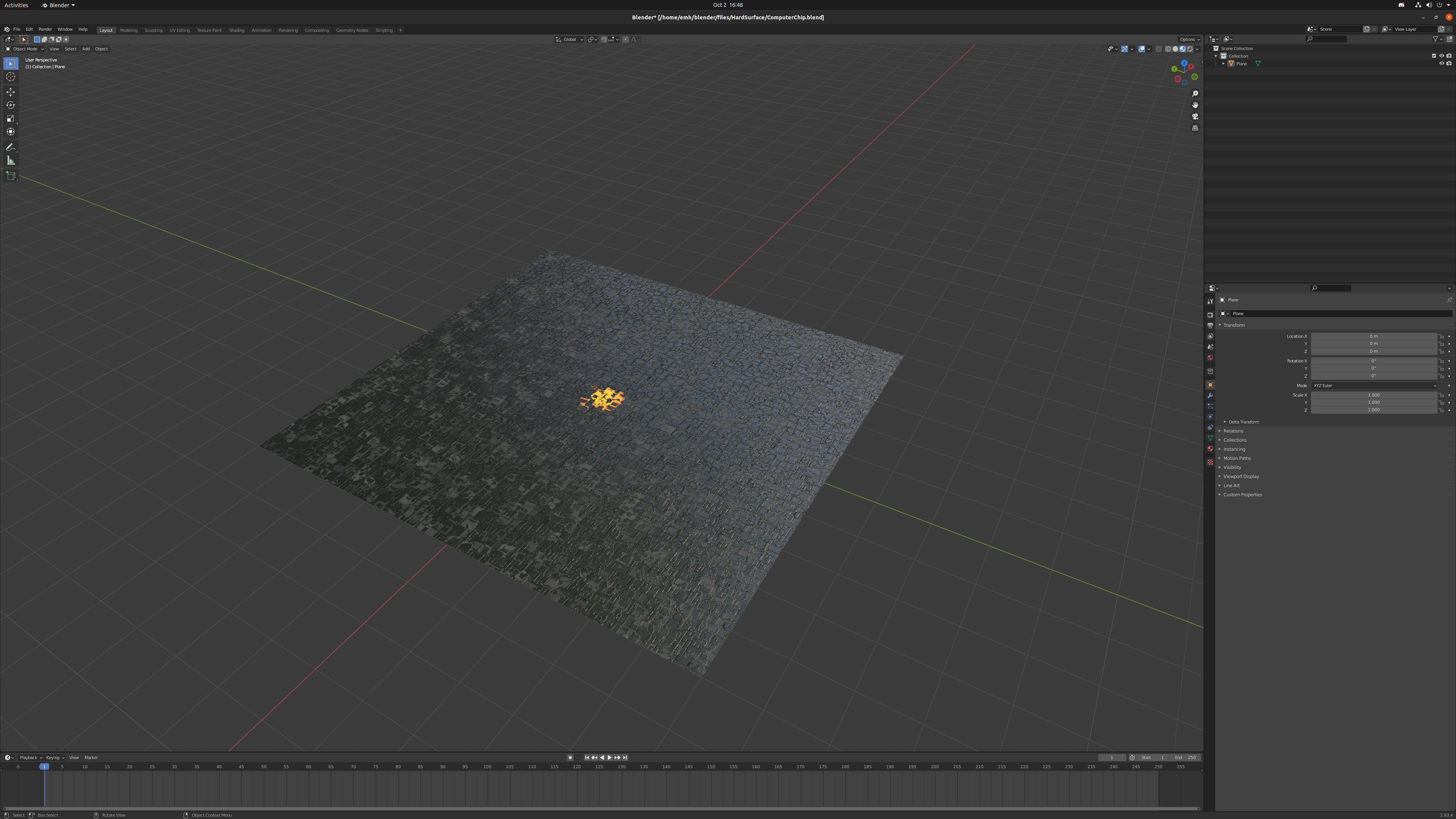Open Particle properties tab
This screenshot has width=1456, height=819.
coord(1210,406)
